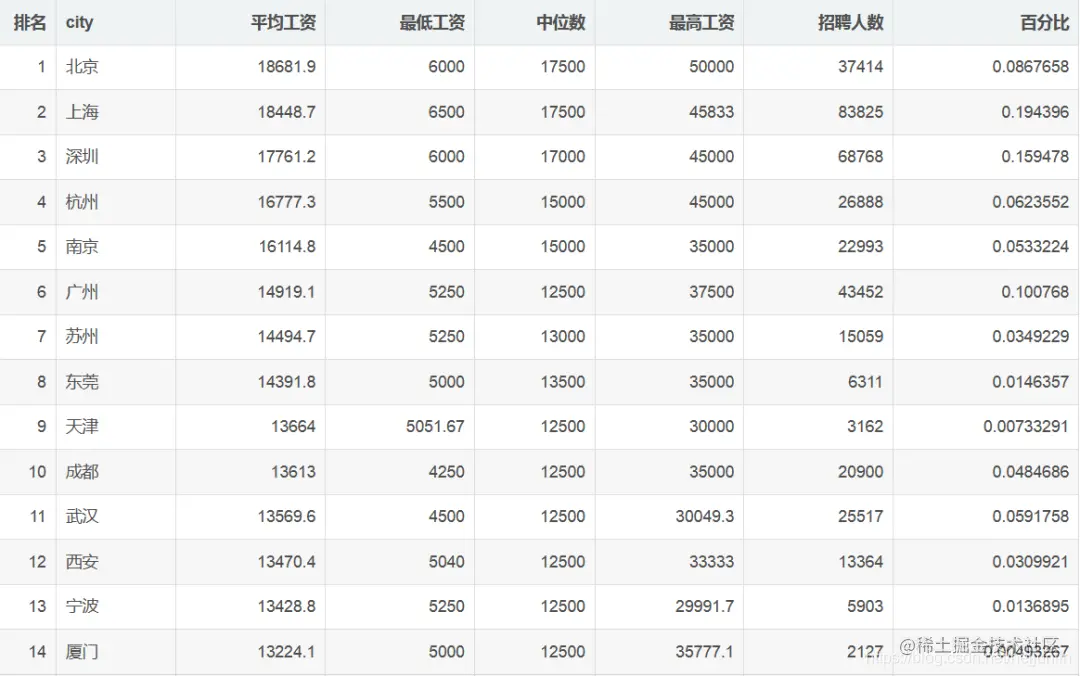Click recruitment count 3162
The width and height of the screenshot is (1080, 676).
pos(865,427)
